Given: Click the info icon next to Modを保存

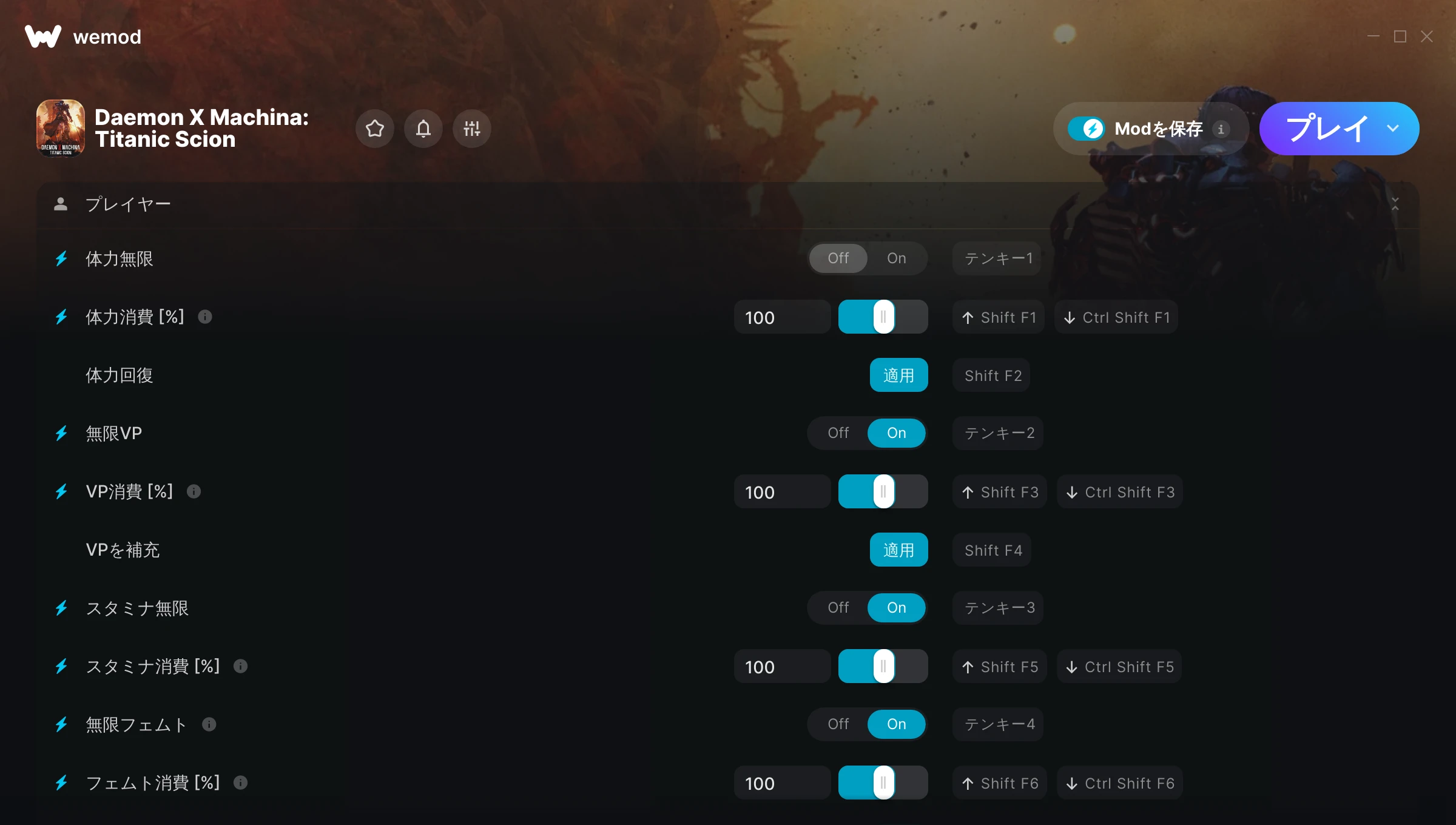Looking at the screenshot, I should pyautogui.click(x=1221, y=129).
